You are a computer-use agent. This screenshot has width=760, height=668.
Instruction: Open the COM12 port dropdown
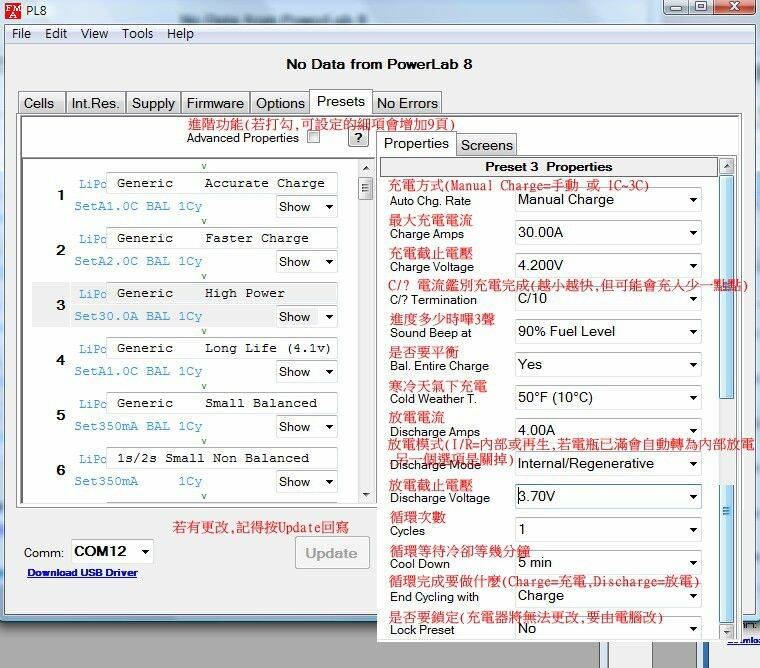(112, 551)
